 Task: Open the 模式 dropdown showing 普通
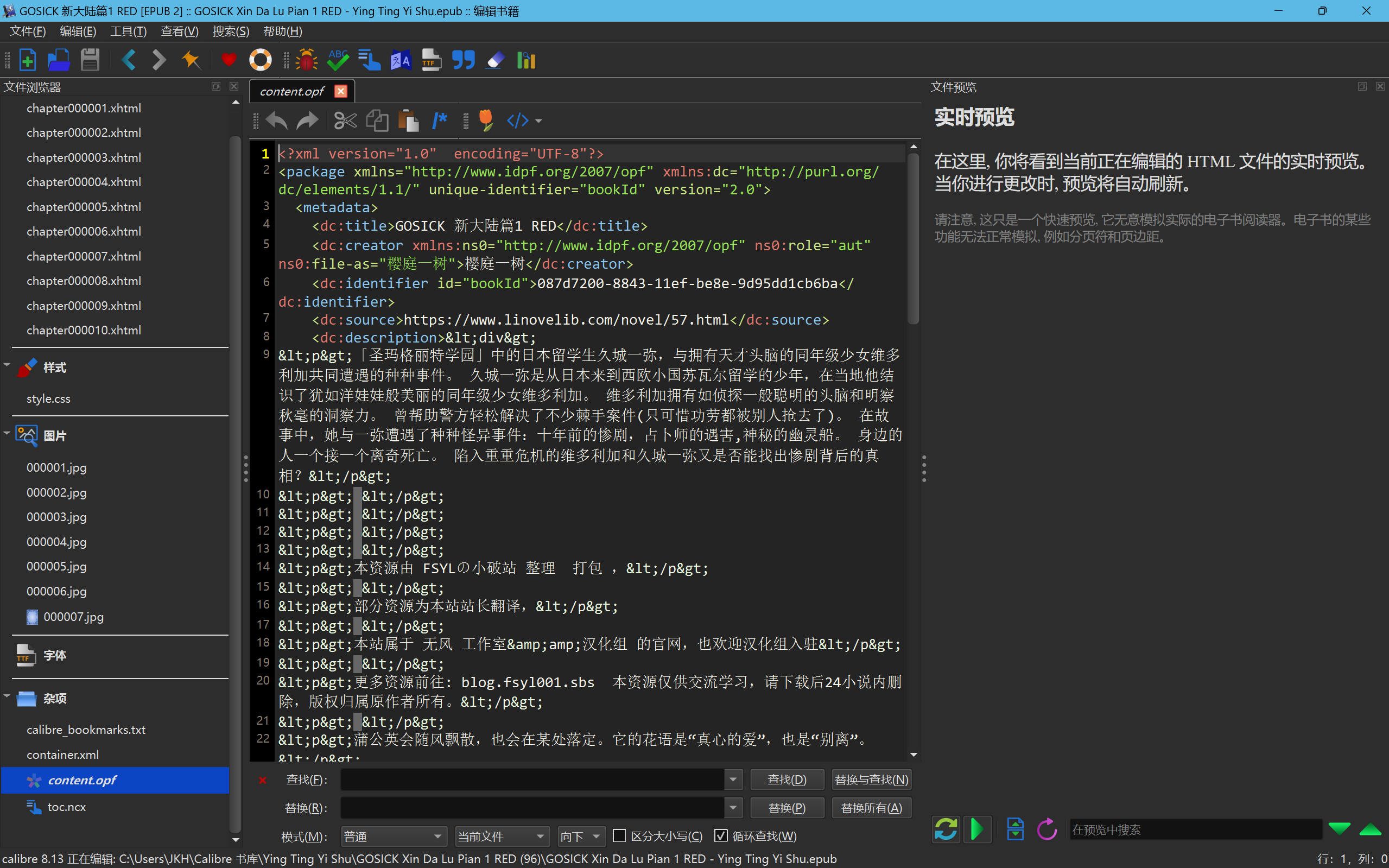(393, 837)
